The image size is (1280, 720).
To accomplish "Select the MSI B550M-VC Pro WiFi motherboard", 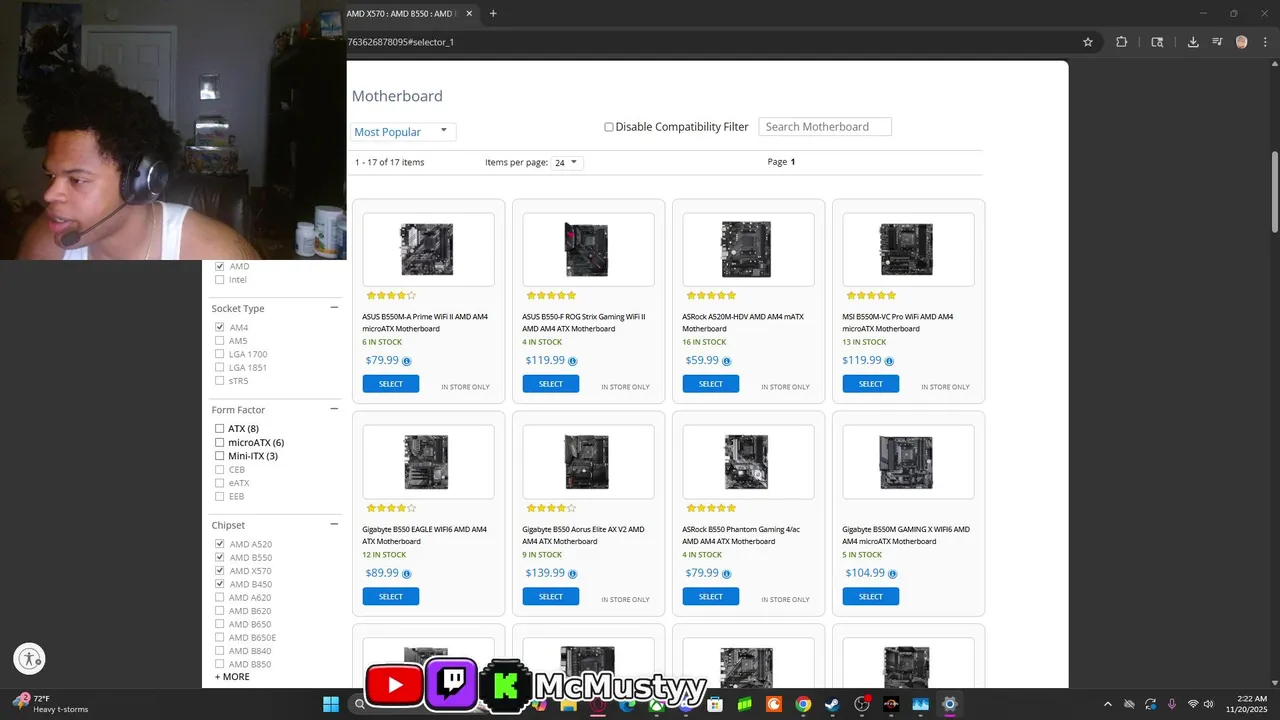I will click(x=871, y=384).
